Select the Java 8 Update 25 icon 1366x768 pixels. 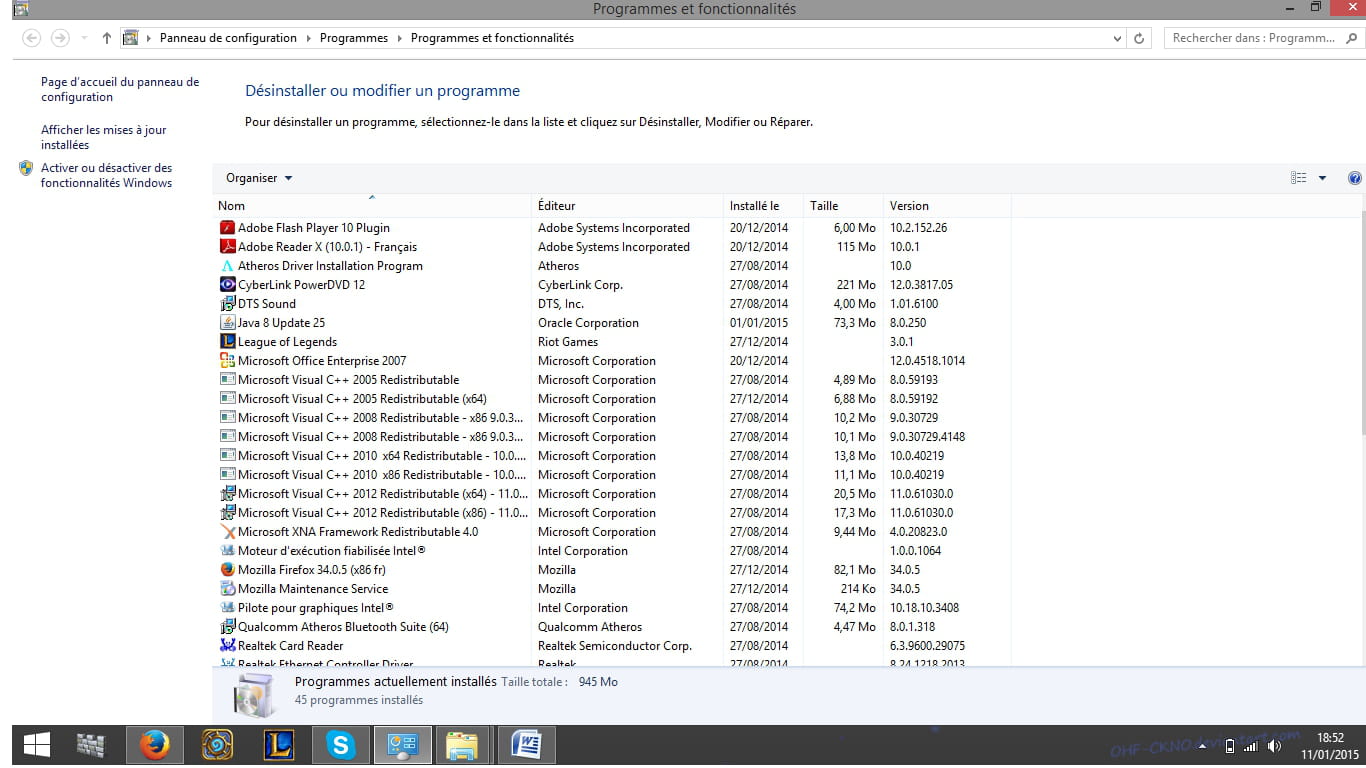click(227, 323)
